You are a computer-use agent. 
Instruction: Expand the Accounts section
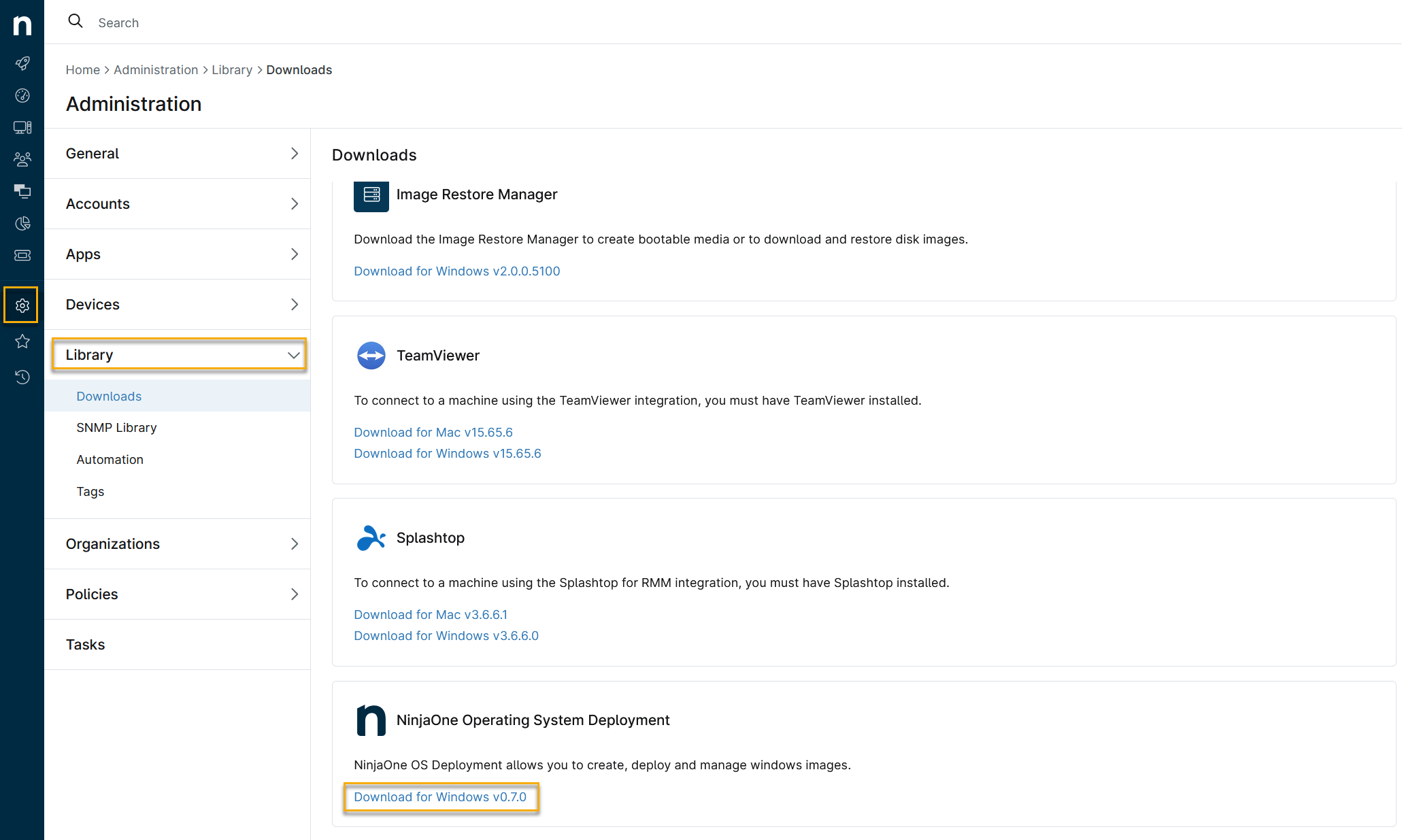pyautogui.click(x=178, y=203)
